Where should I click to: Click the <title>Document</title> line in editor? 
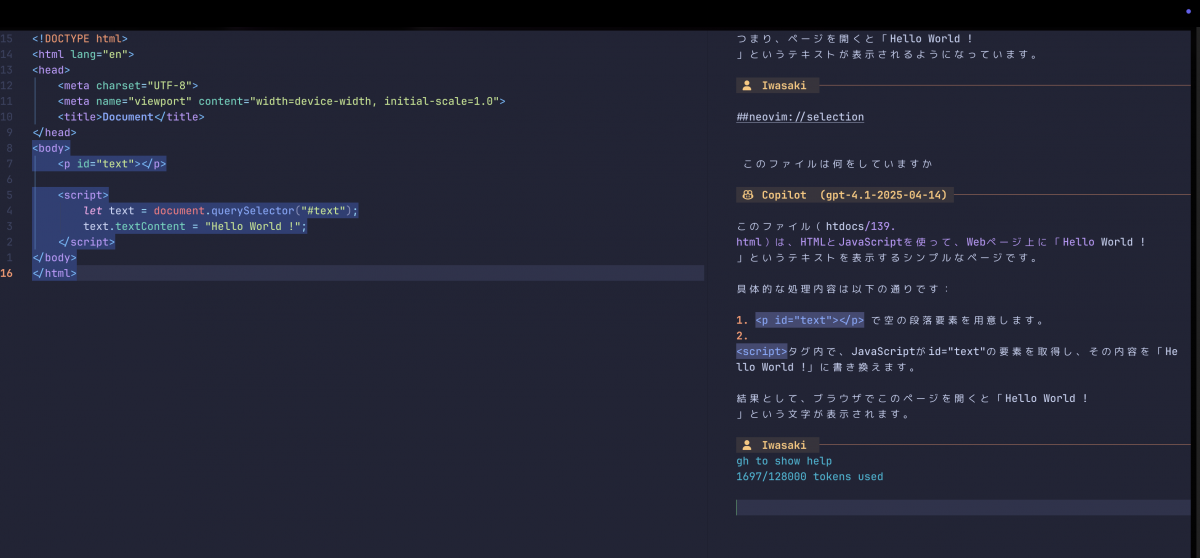point(130,117)
